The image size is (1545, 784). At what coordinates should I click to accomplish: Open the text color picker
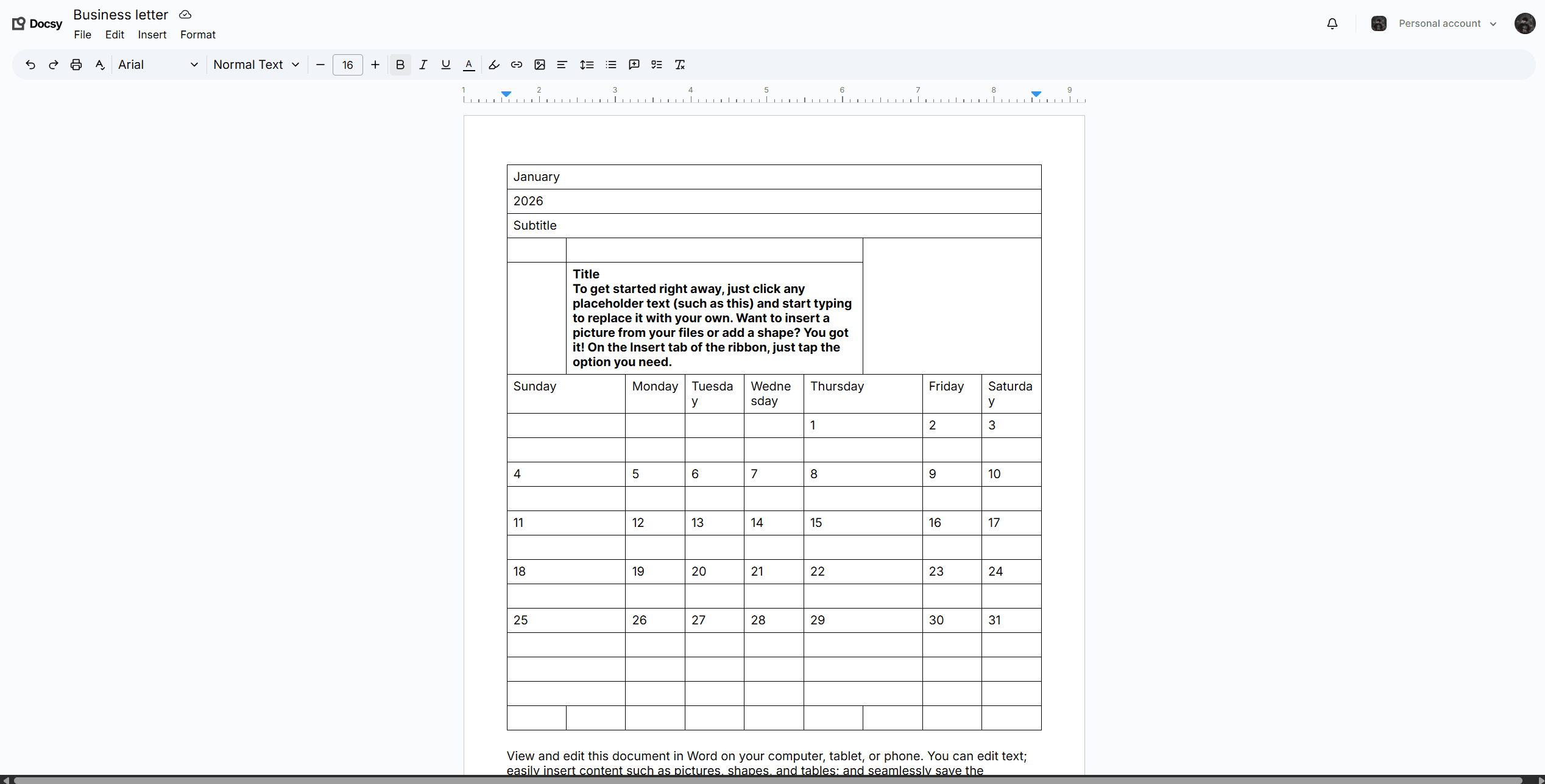(469, 65)
